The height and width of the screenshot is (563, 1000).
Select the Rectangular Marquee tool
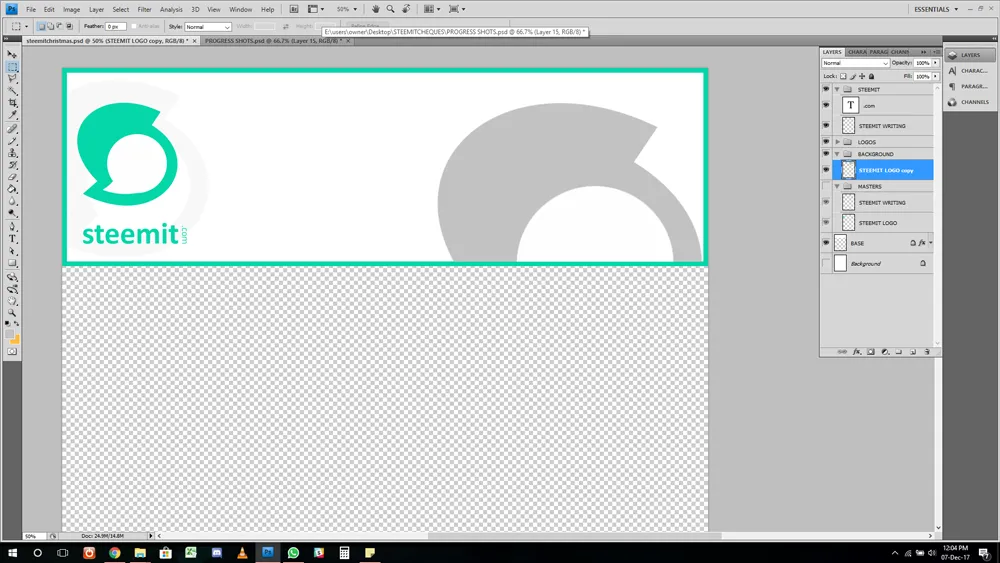tap(12, 67)
